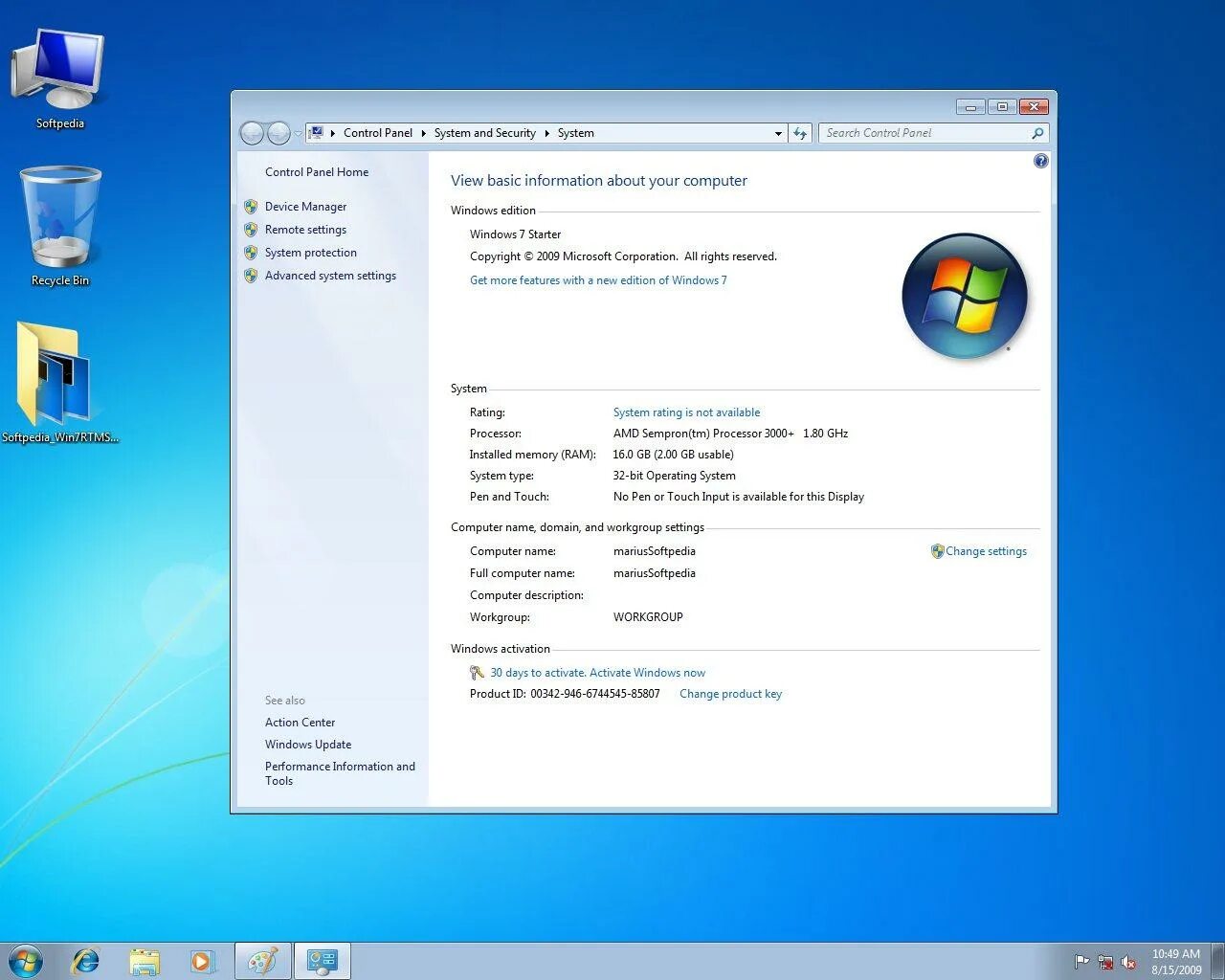This screenshot has width=1225, height=980.
Task: Open Action Center flag in system tray
Action: 1081,962
